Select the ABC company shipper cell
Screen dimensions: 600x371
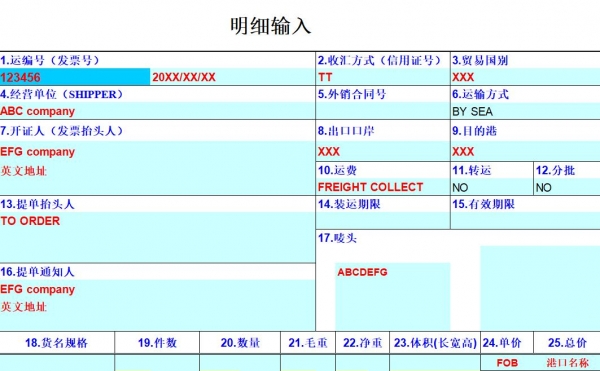pos(157,111)
